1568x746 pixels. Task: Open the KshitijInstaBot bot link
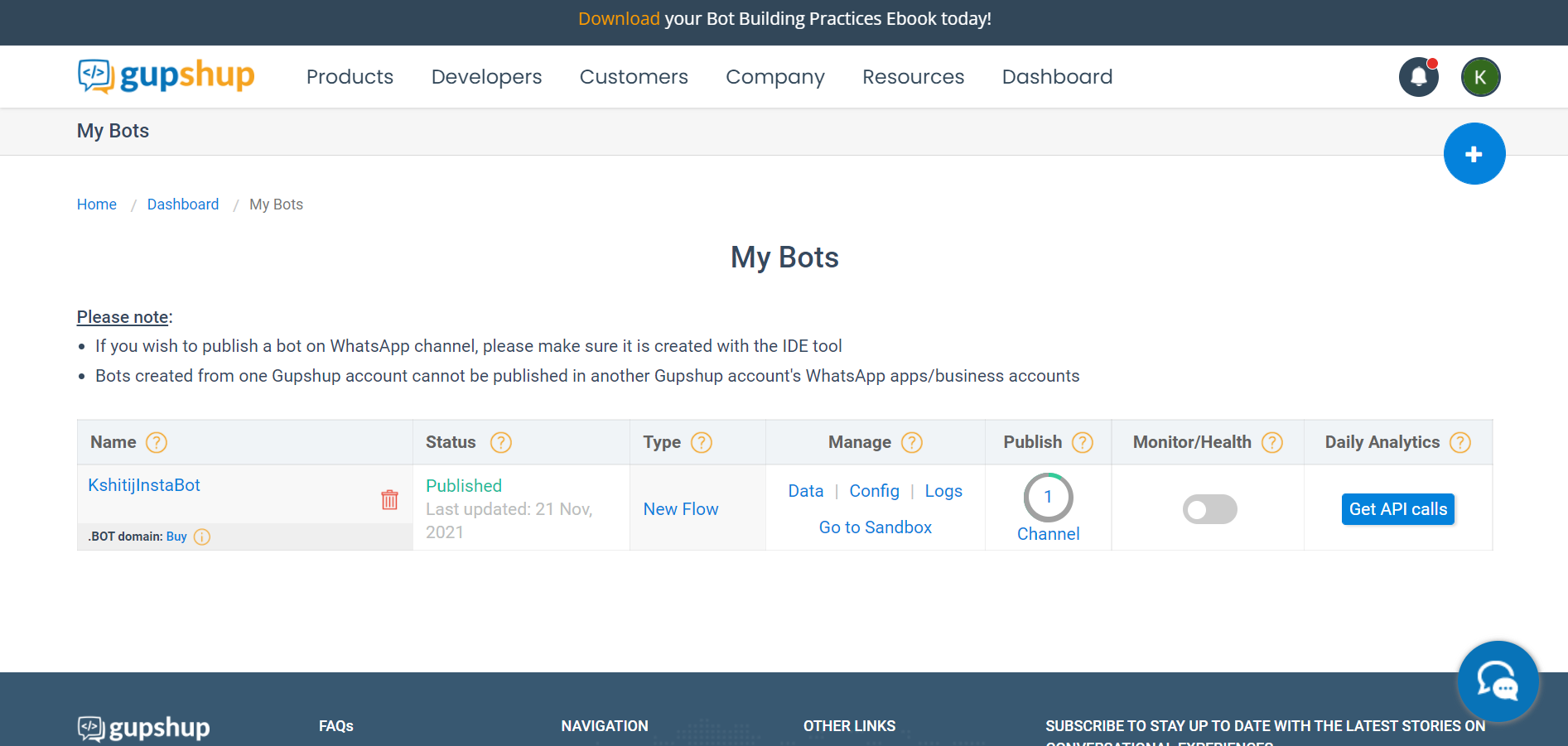[144, 485]
